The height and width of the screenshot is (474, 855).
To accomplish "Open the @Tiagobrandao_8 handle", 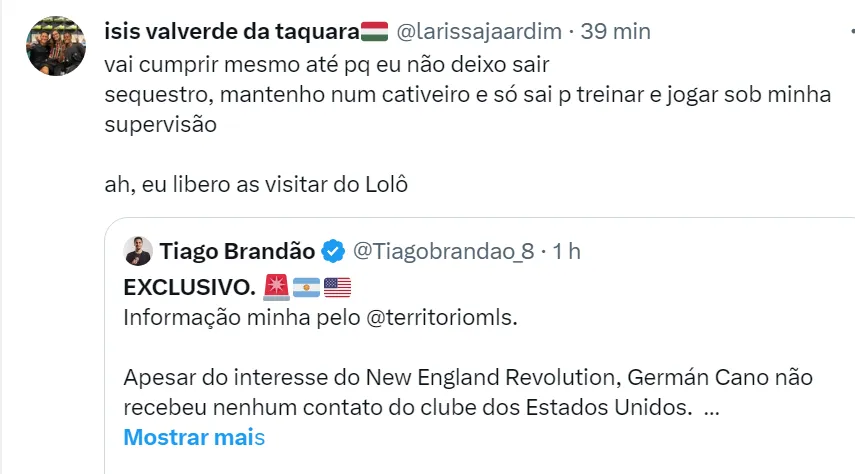I will click(x=443, y=251).
